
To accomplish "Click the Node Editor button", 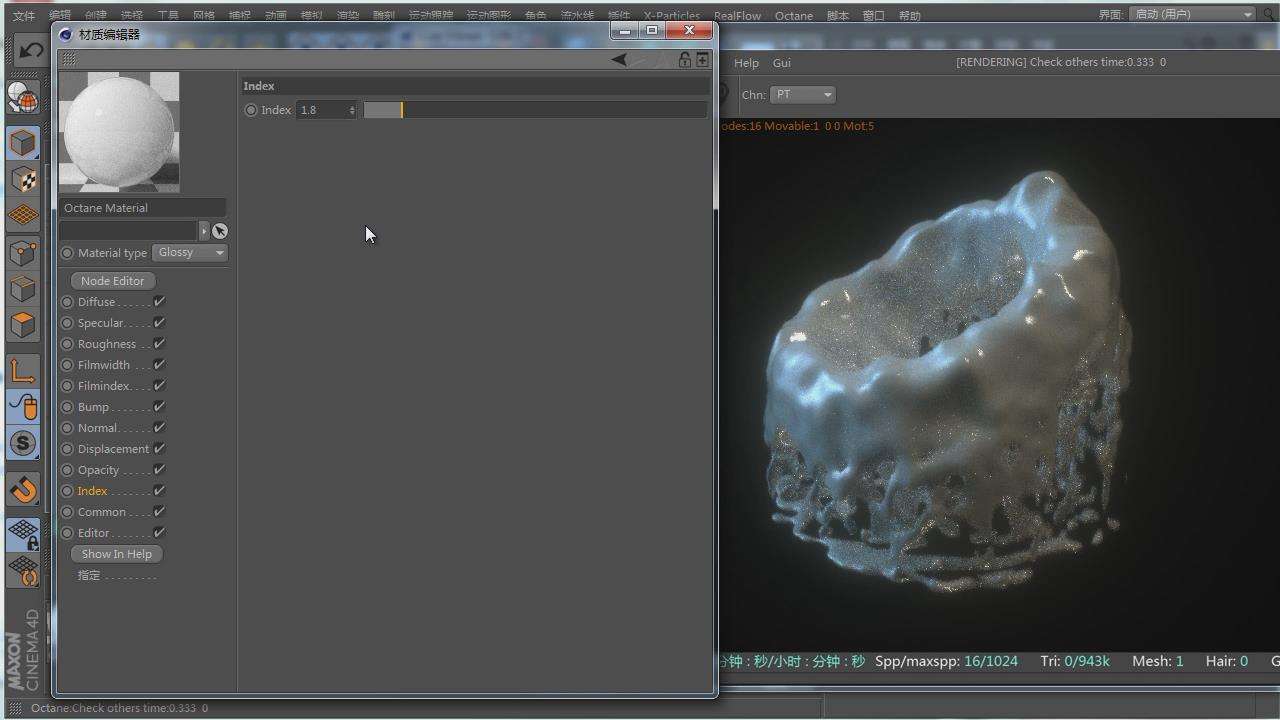I will click(x=113, y=281).
